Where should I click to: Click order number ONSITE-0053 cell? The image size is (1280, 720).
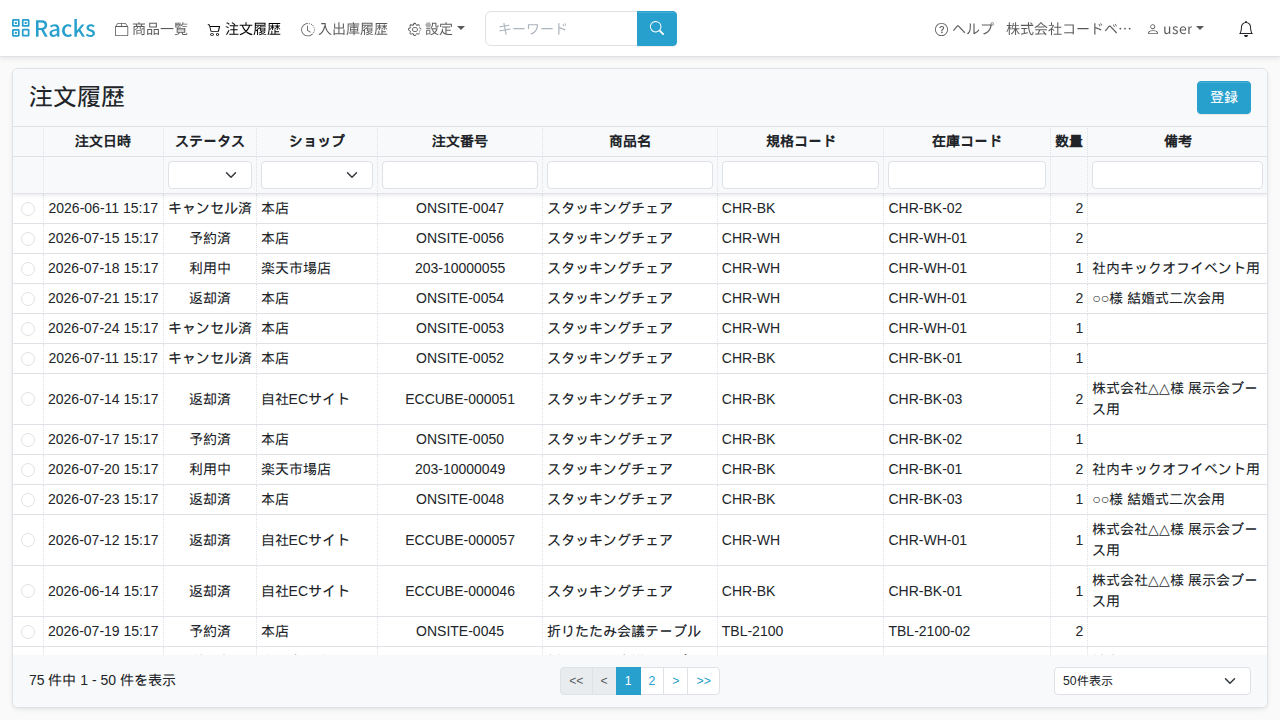pos(460,328)
